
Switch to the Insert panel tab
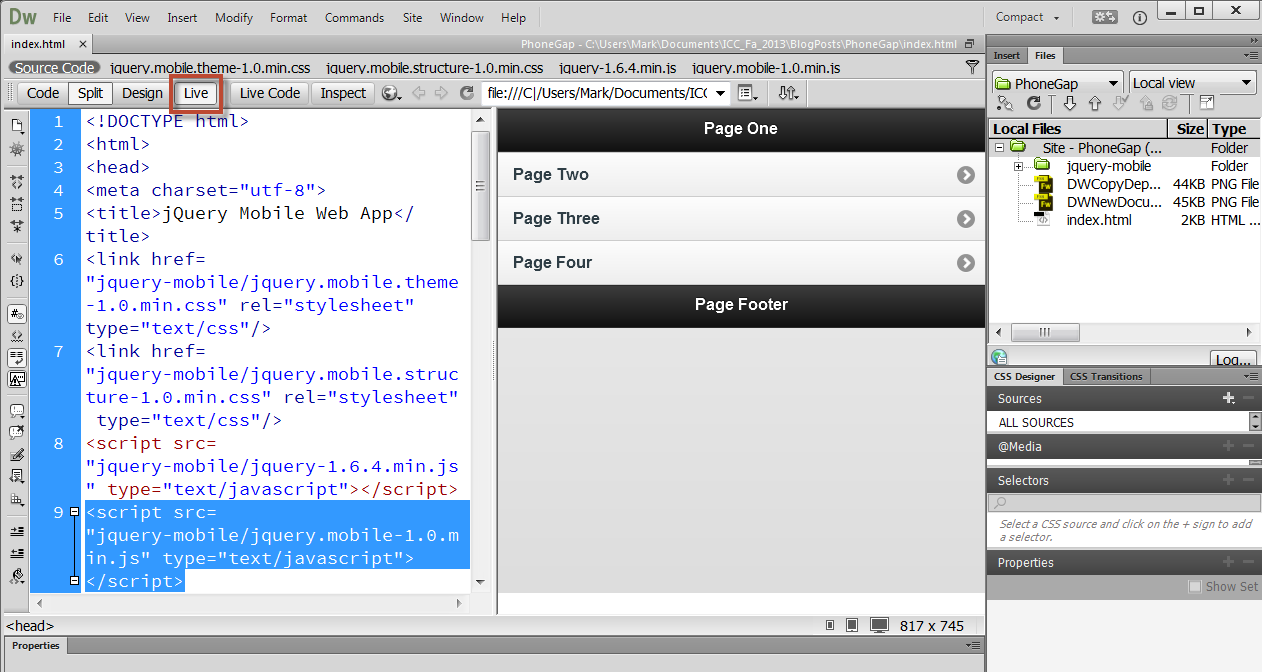tap(1007, 56)
